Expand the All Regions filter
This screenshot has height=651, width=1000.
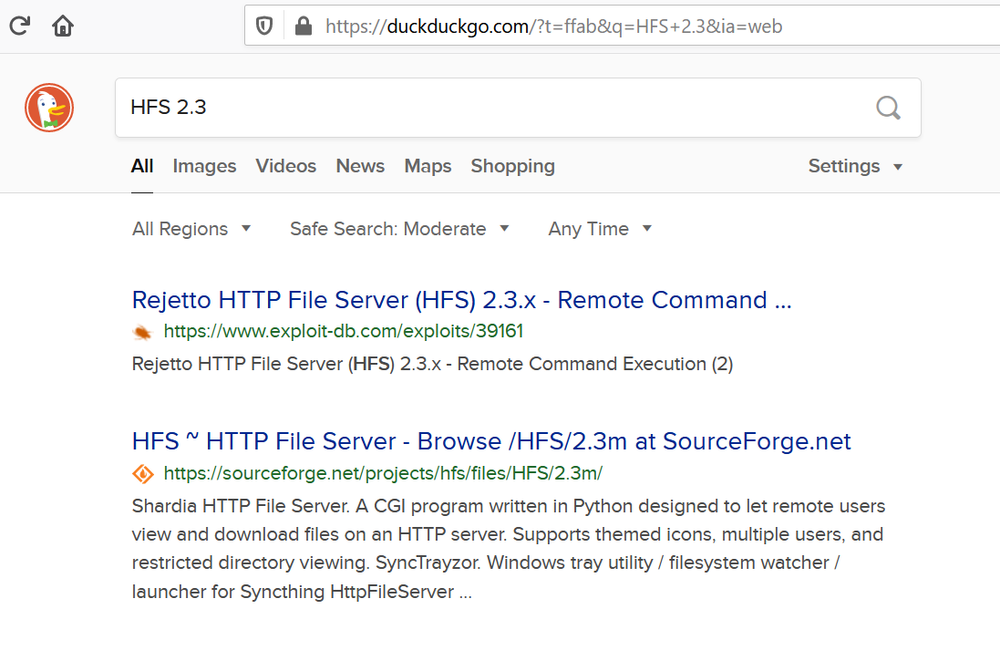191,229
